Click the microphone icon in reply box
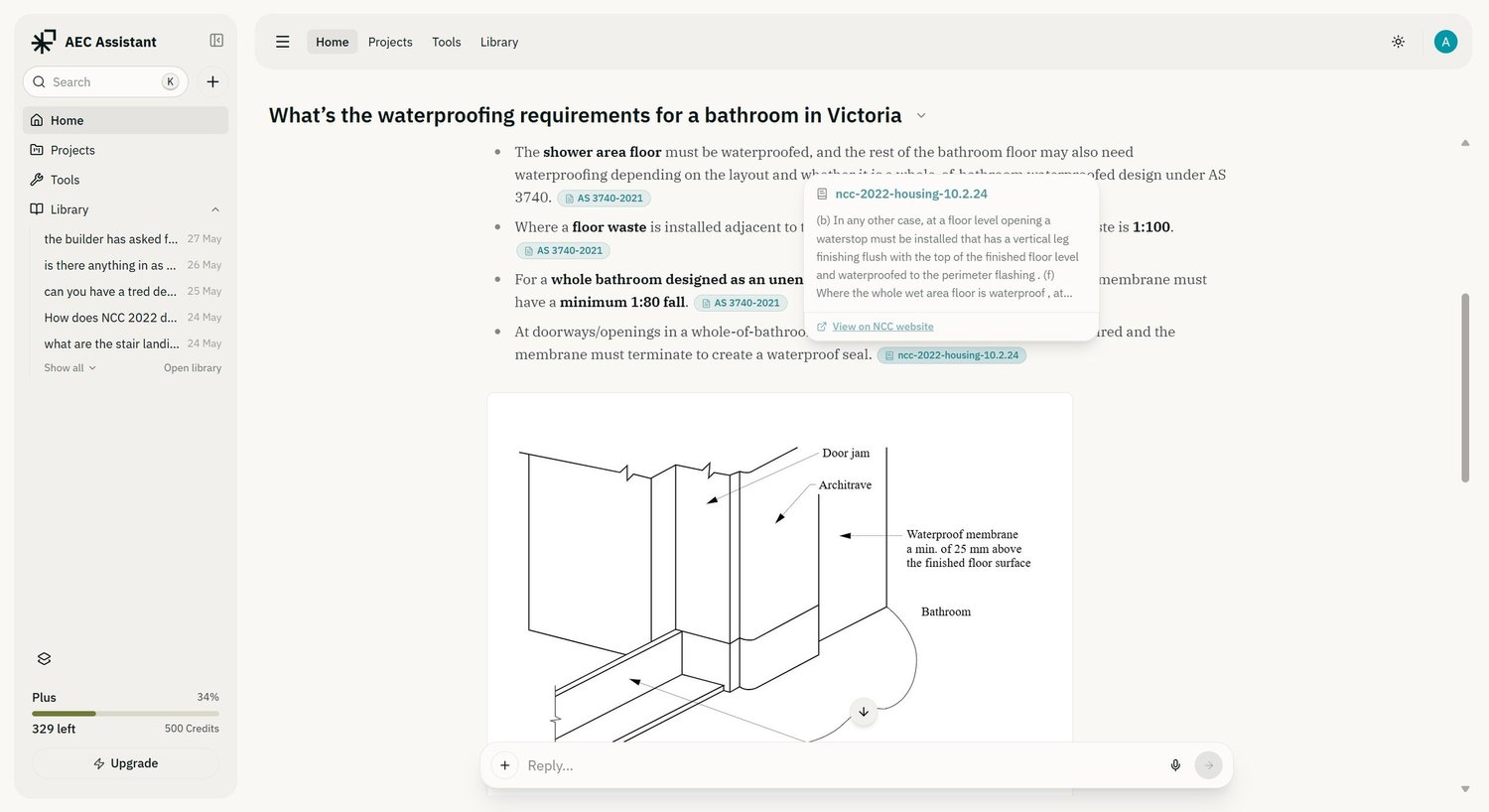Screen dimensions: 1489x812 [1175, 765]
